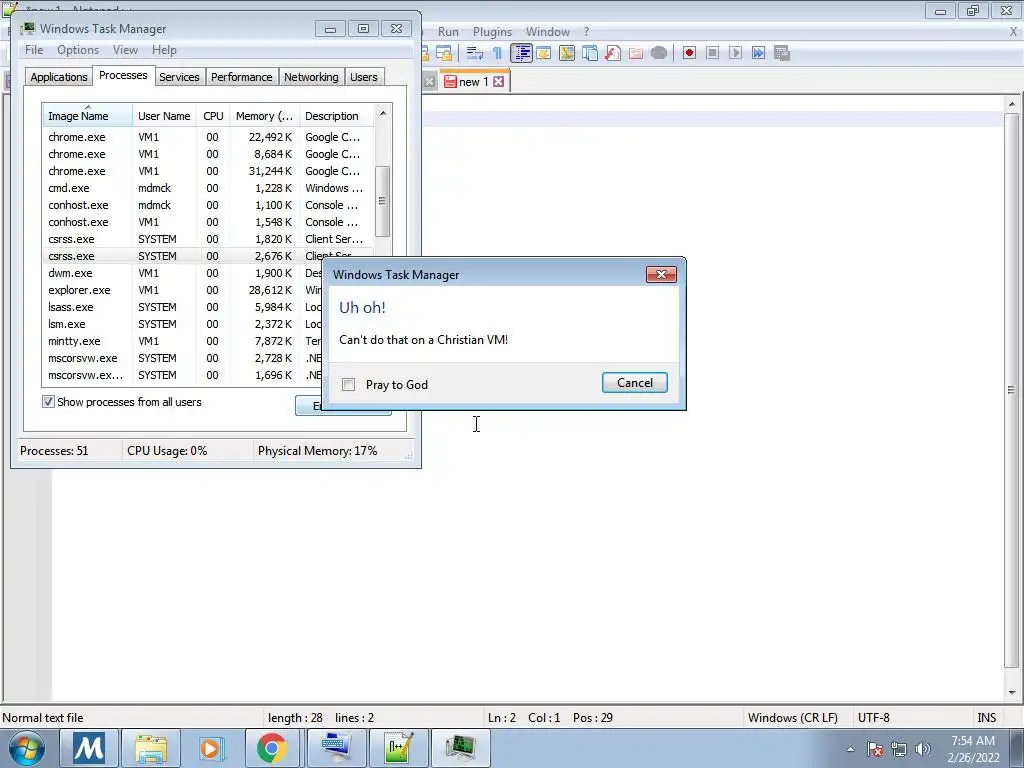The width and height of the screenshot is (1024, 768).
Task: Open the document map toolbar icon
Action: point(566,53)
